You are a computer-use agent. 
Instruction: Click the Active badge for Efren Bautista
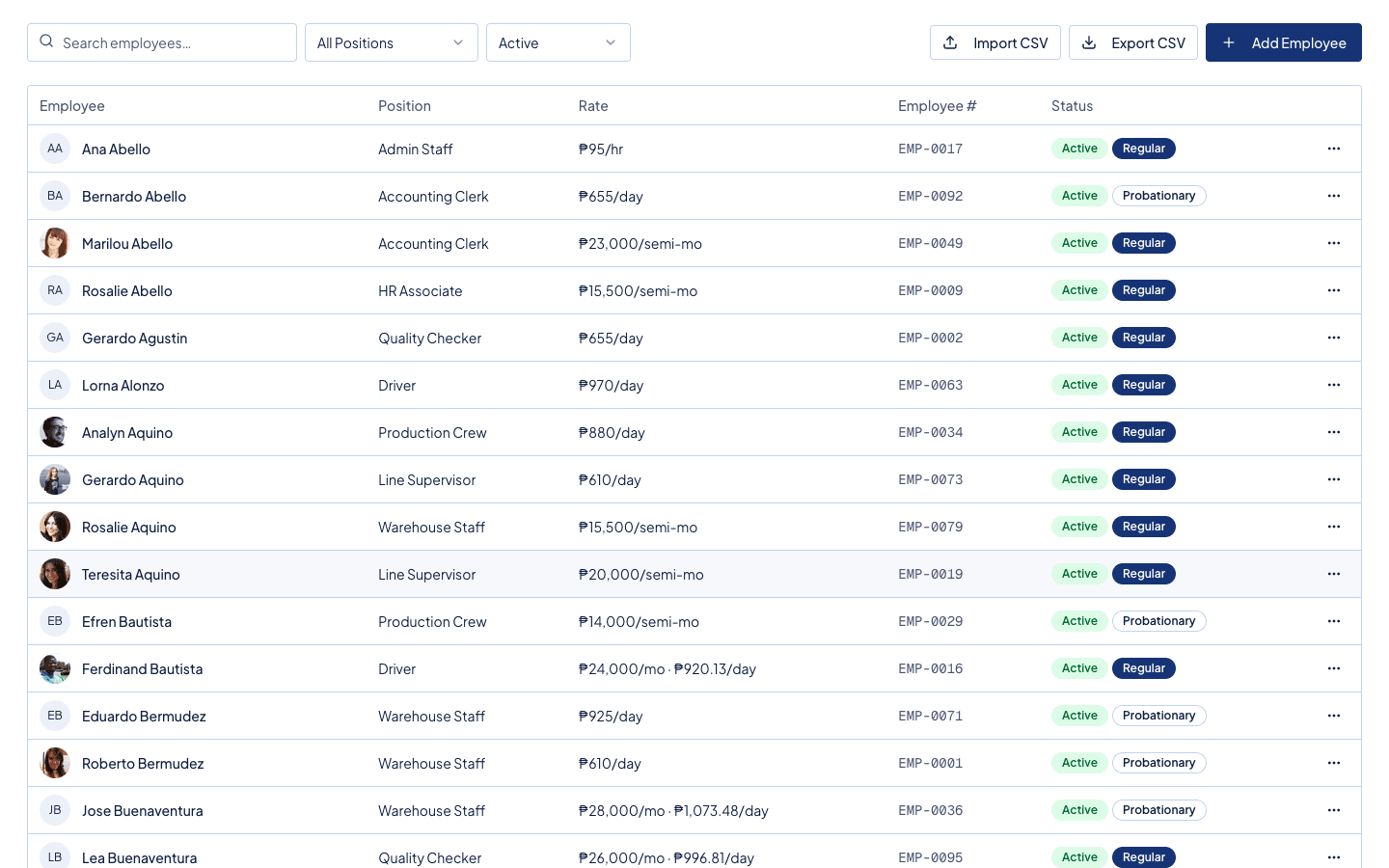[1079, 621]
